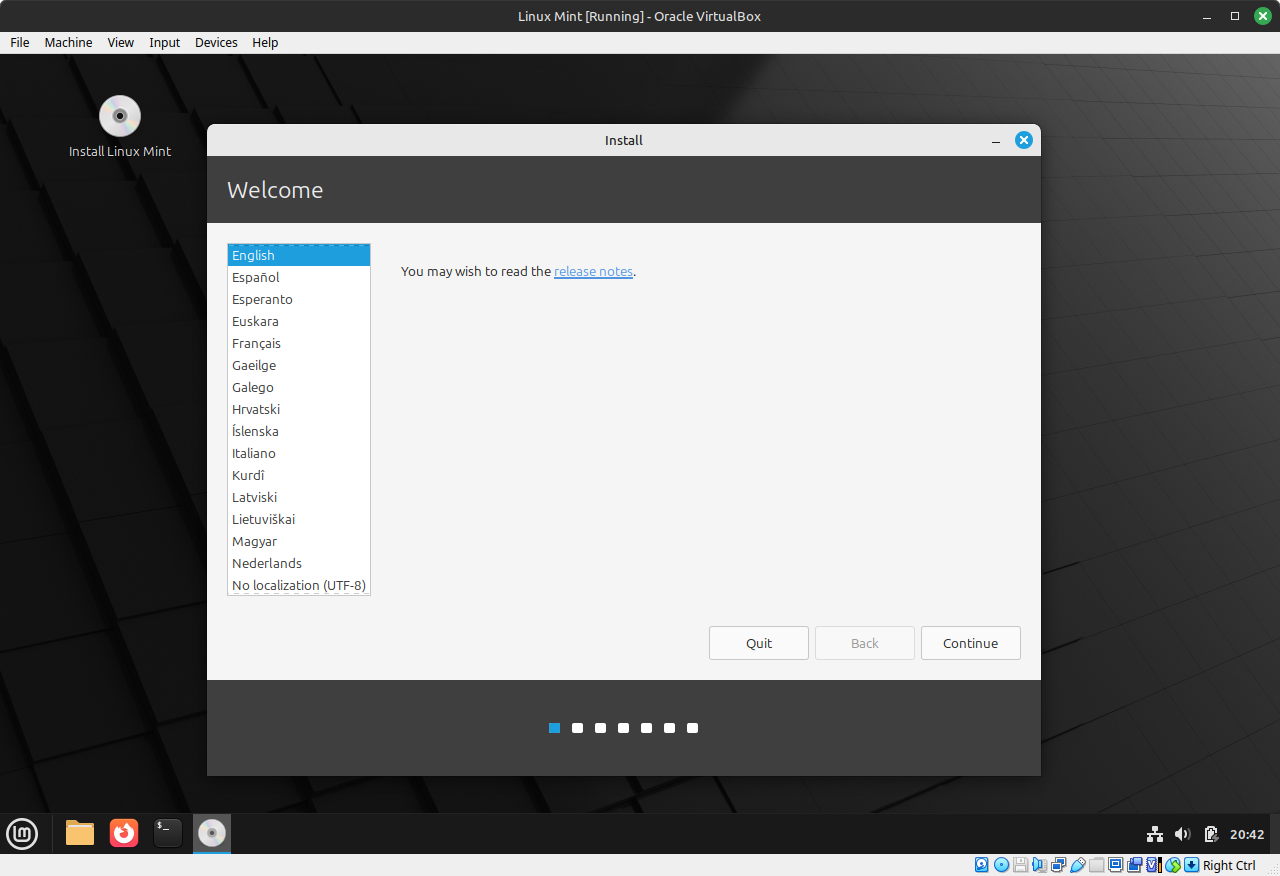Open the Install Linux Mint desktop icon
Screen dimensions: 1280x876
tap(120, 127)
